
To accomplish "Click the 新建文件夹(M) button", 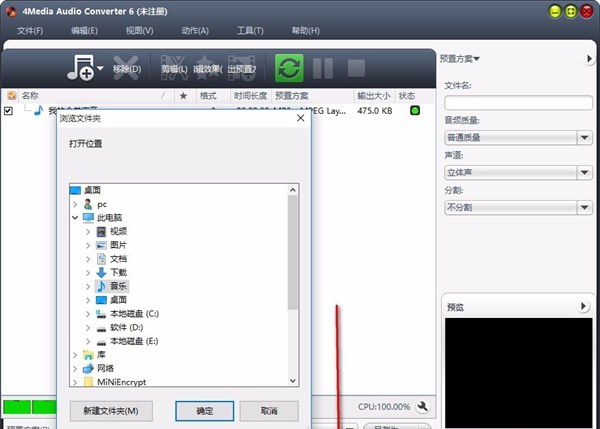I will click(111, 411).
